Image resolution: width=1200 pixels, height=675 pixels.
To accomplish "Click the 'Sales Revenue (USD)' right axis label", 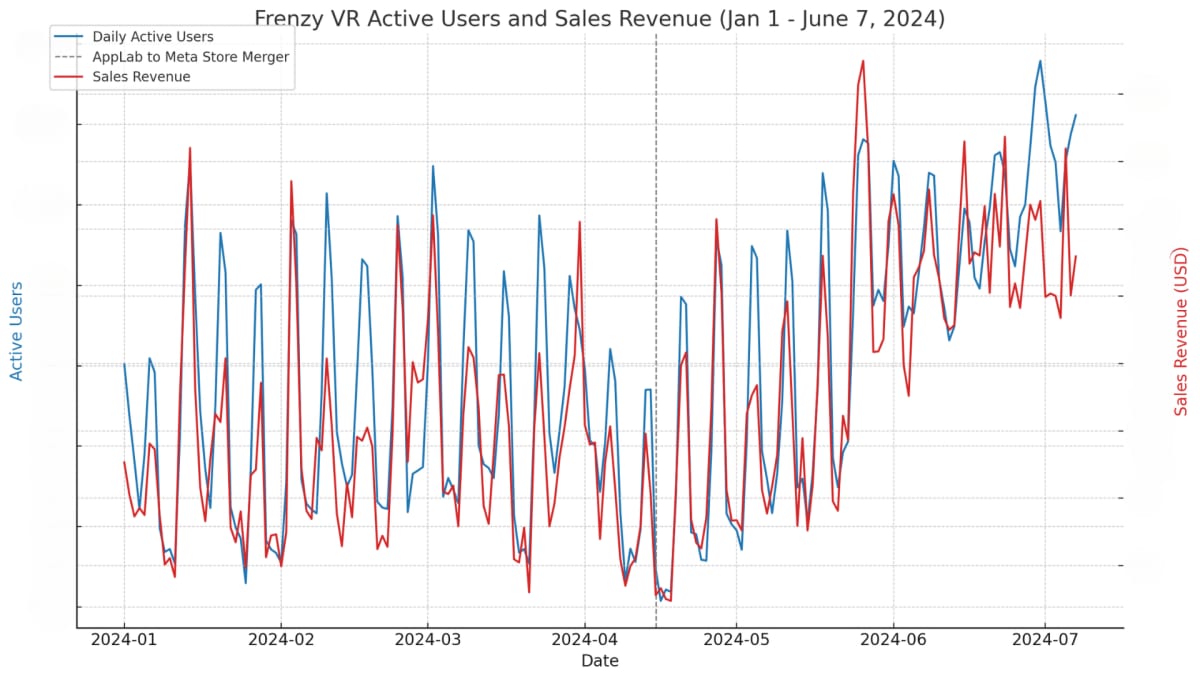I will pos(1182,330).
